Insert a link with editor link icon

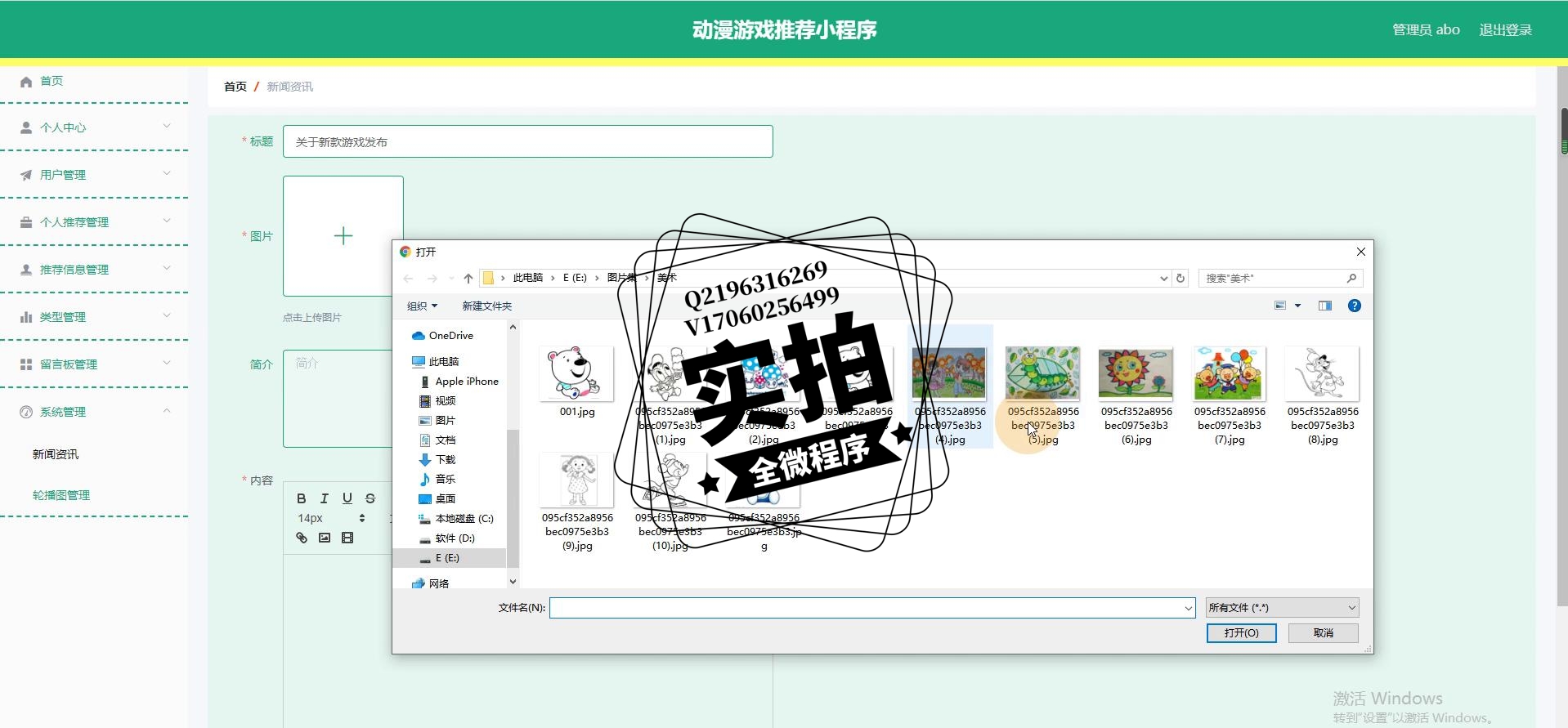(302, 538)
